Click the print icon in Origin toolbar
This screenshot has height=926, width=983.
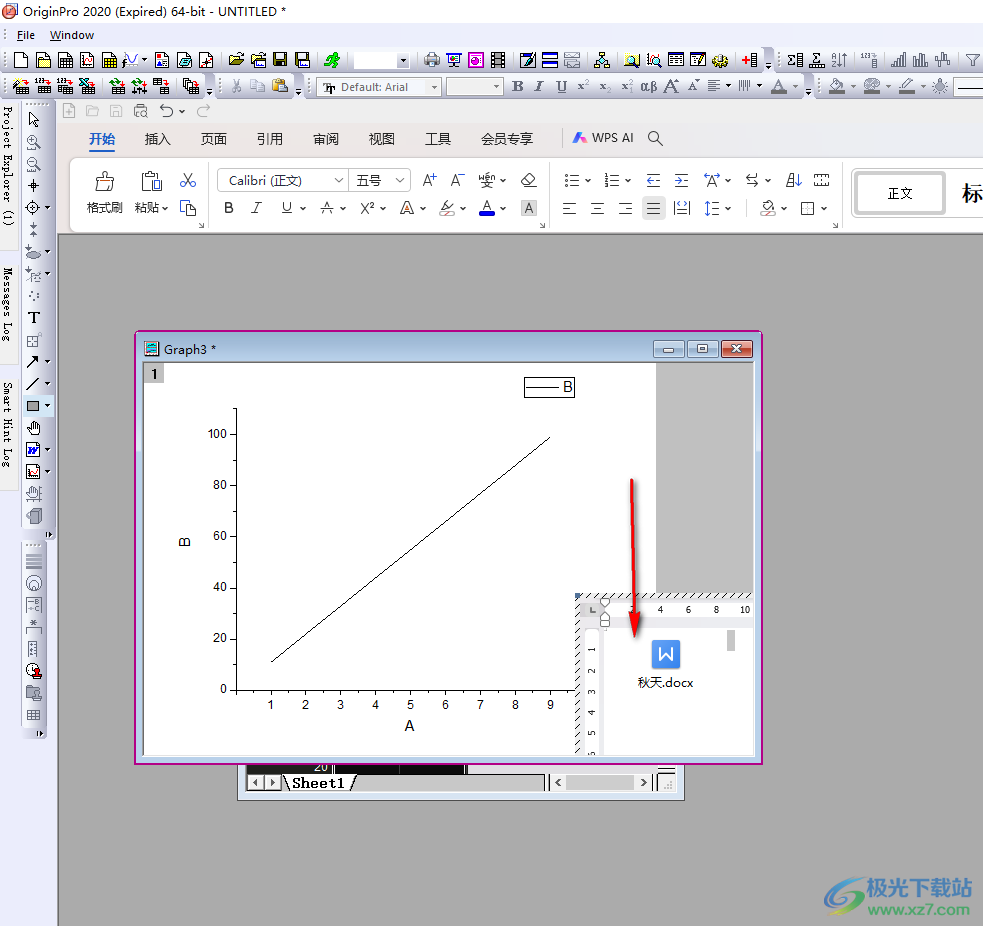pos(431,60)
